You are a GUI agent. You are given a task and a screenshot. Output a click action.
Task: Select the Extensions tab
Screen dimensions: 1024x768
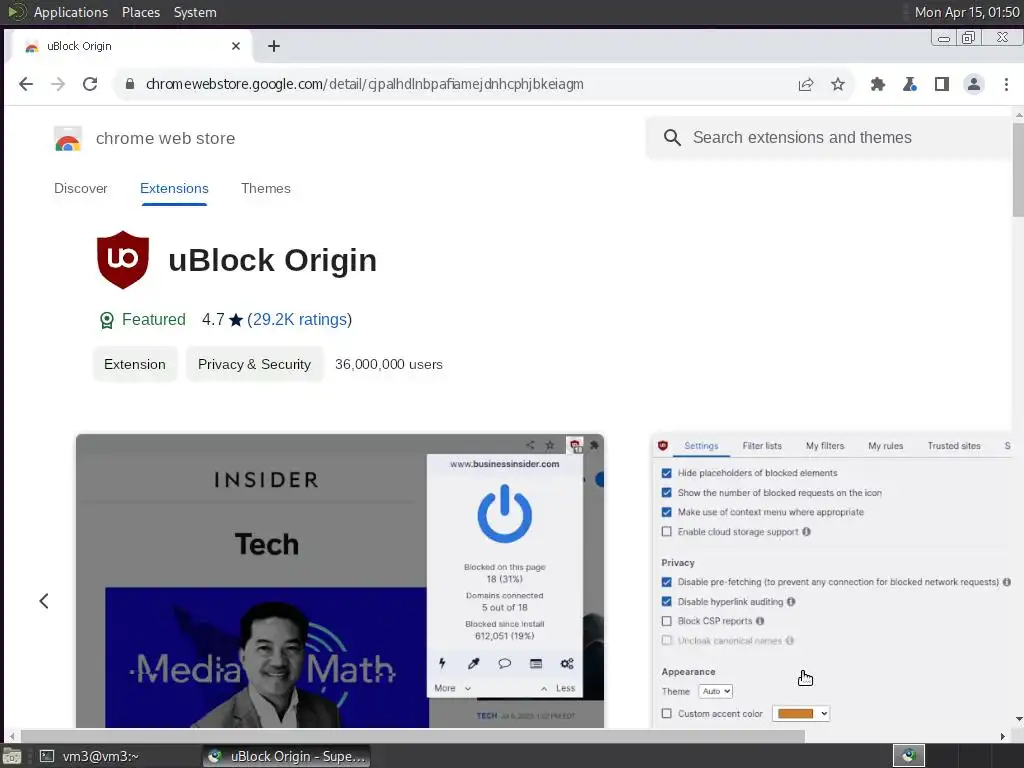tap(174, 188)
